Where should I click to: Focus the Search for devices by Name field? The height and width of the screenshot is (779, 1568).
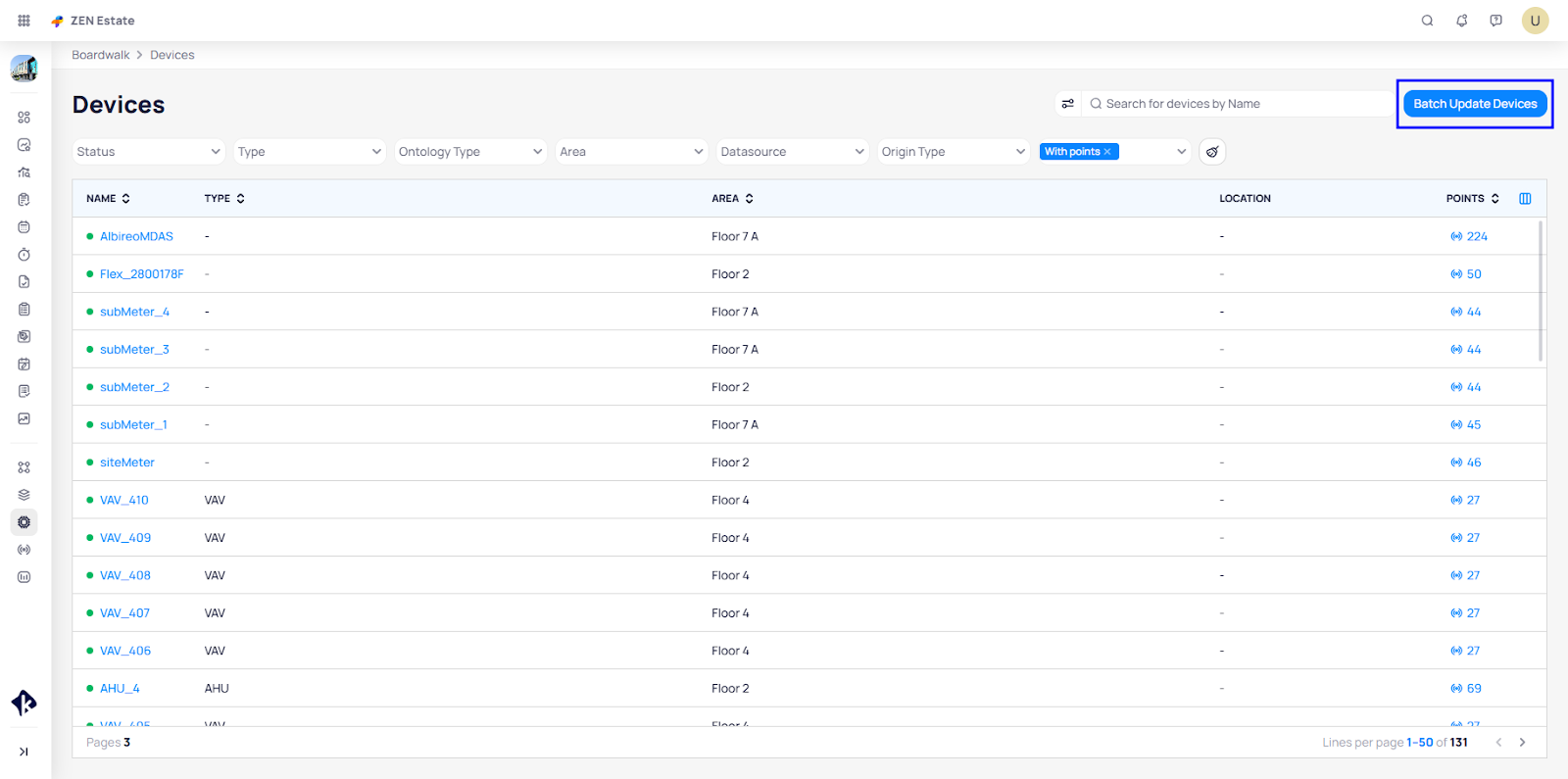[1240, 104]
